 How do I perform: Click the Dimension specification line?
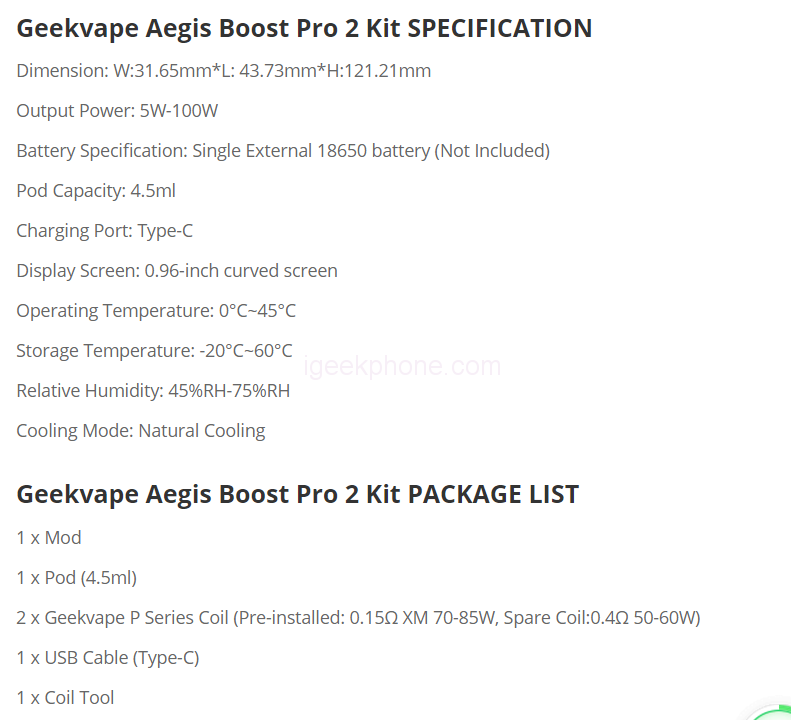(x=224, y=71)
